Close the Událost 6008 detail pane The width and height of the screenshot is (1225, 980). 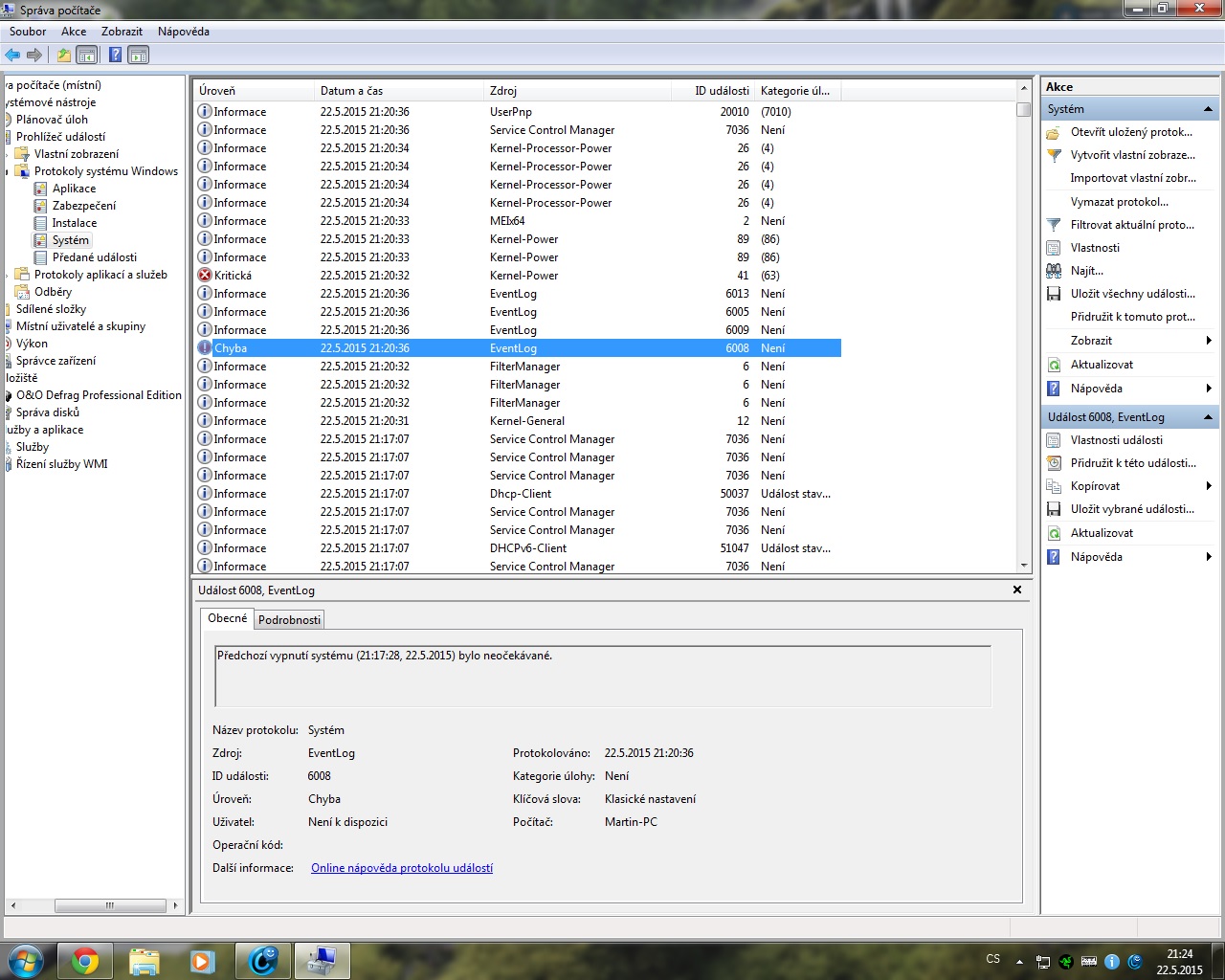1017,590
